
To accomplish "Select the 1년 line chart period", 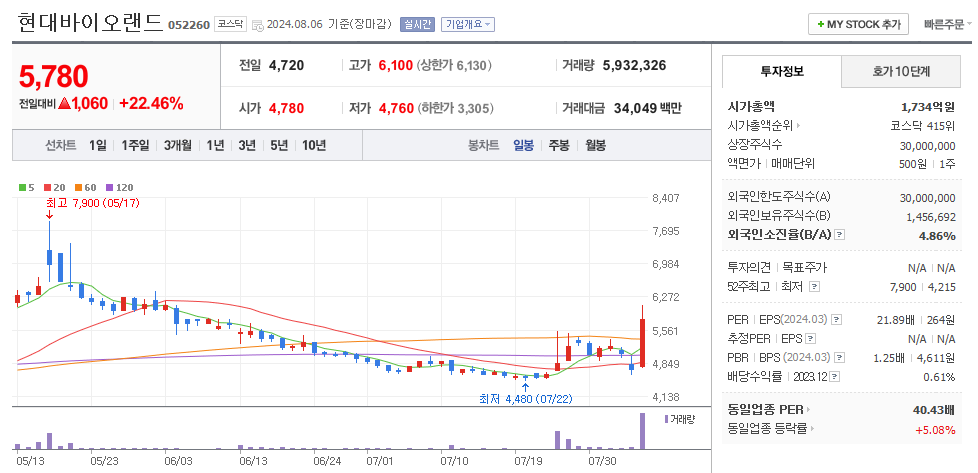I will click(215, 145).
